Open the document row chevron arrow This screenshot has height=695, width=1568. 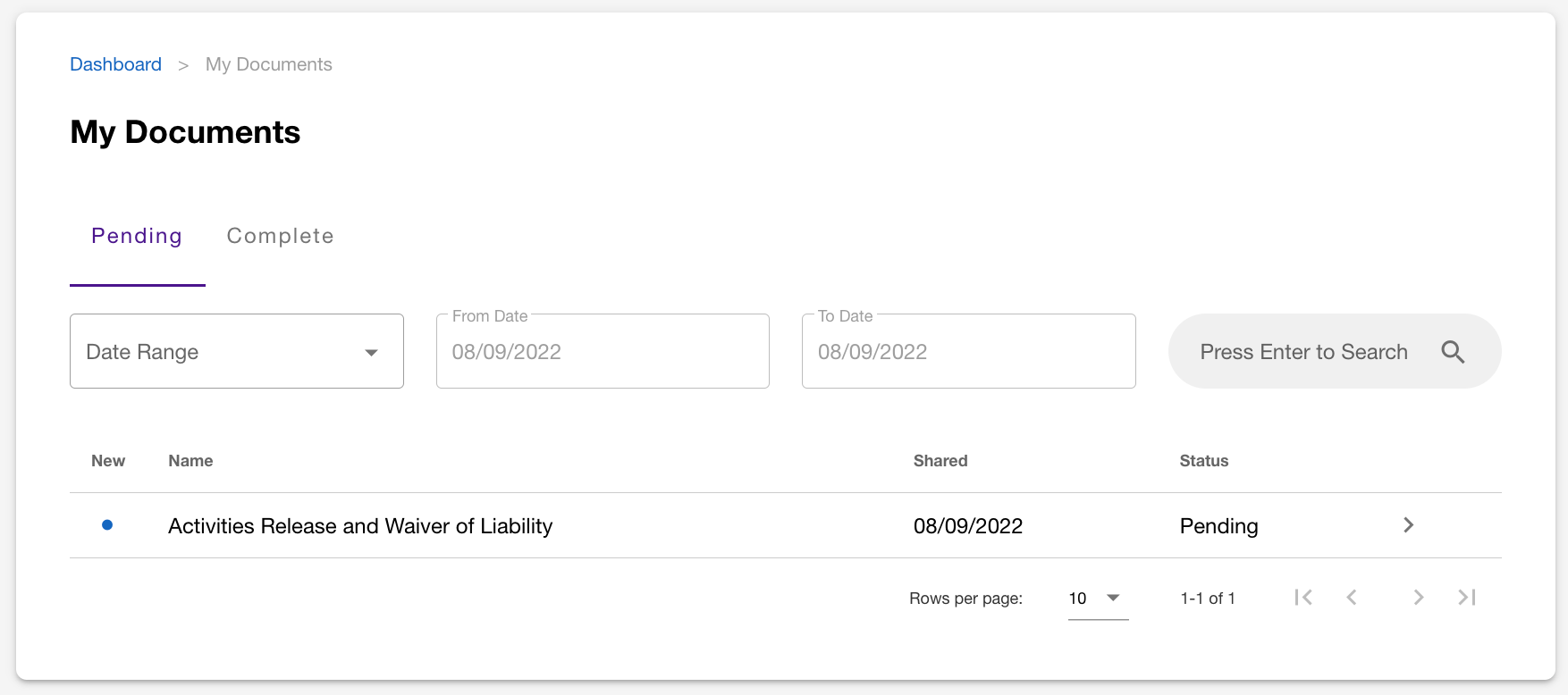[x=1409, y=525]
